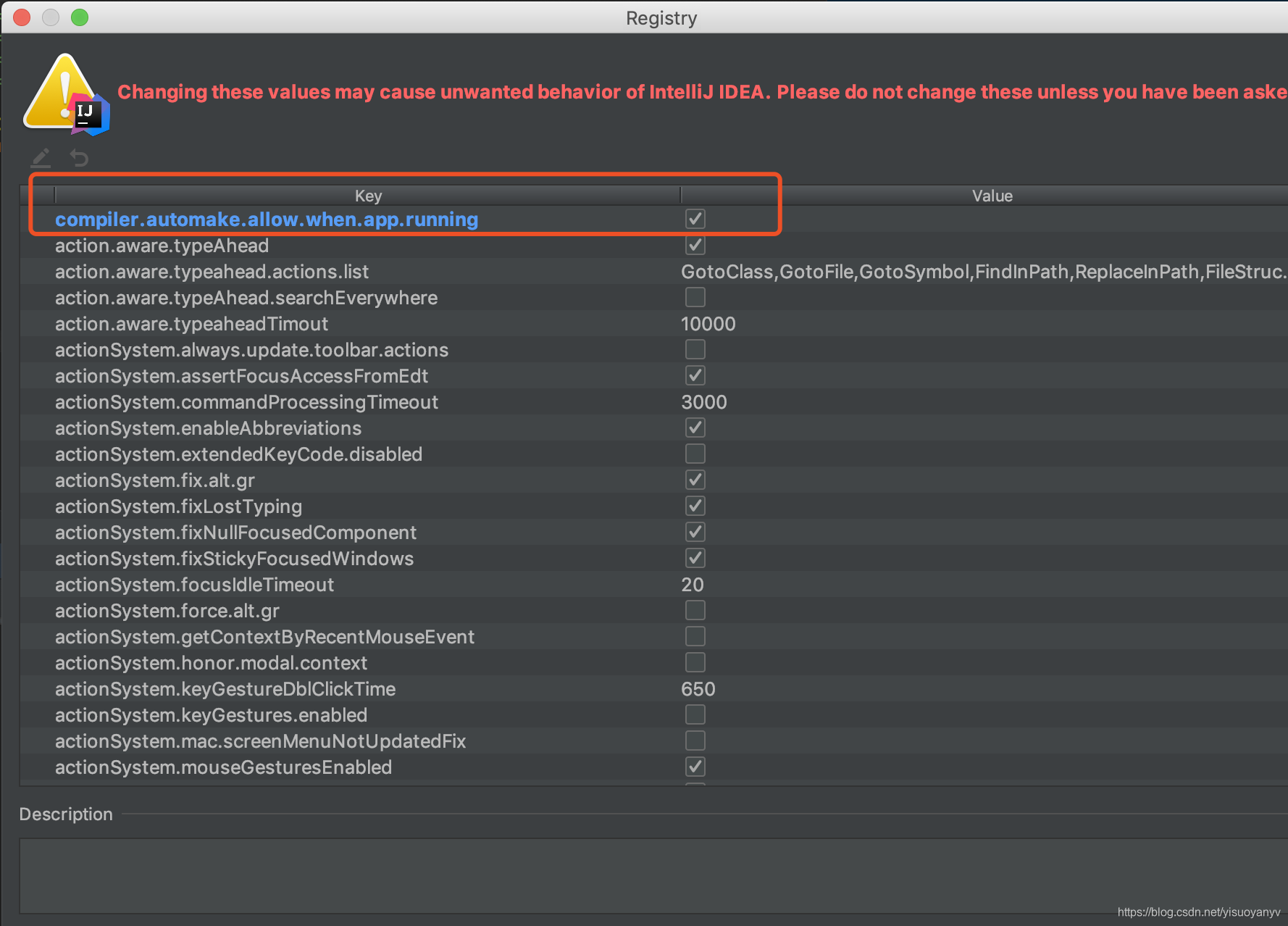Toggle compiler.automake.allow.when.app.running checkbox
Image resolution: width=1288 pixels, height=926 pixels.
[695, 219]
